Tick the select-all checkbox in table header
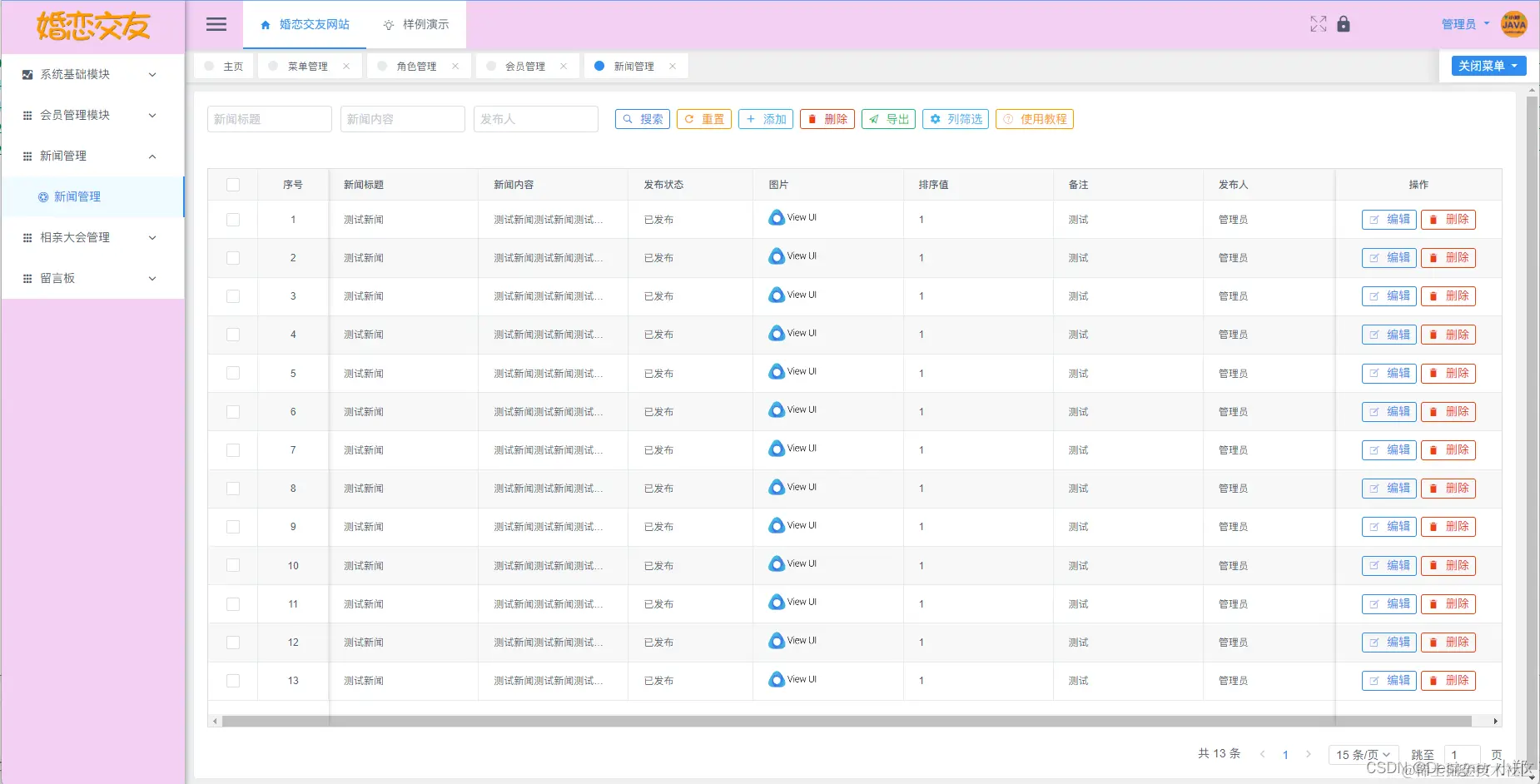The image size is (1540, 784). point(233,185)
